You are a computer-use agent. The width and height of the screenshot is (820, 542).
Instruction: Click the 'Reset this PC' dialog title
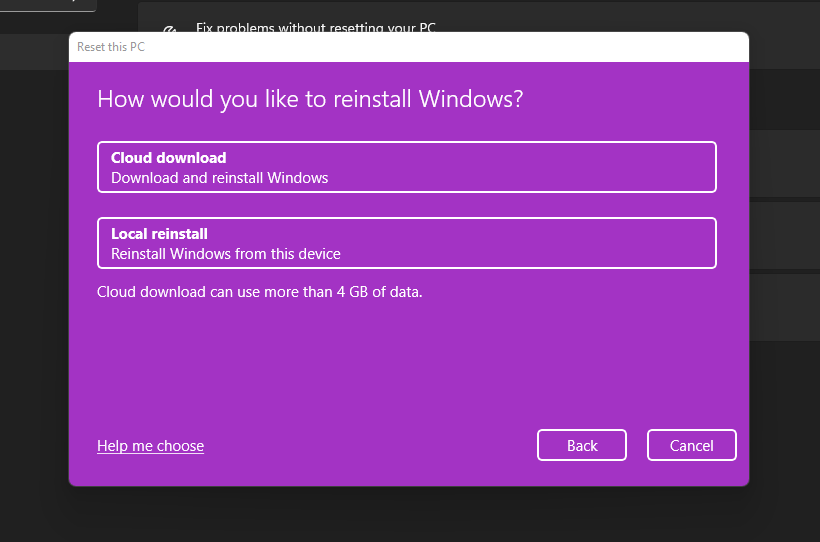111,47
